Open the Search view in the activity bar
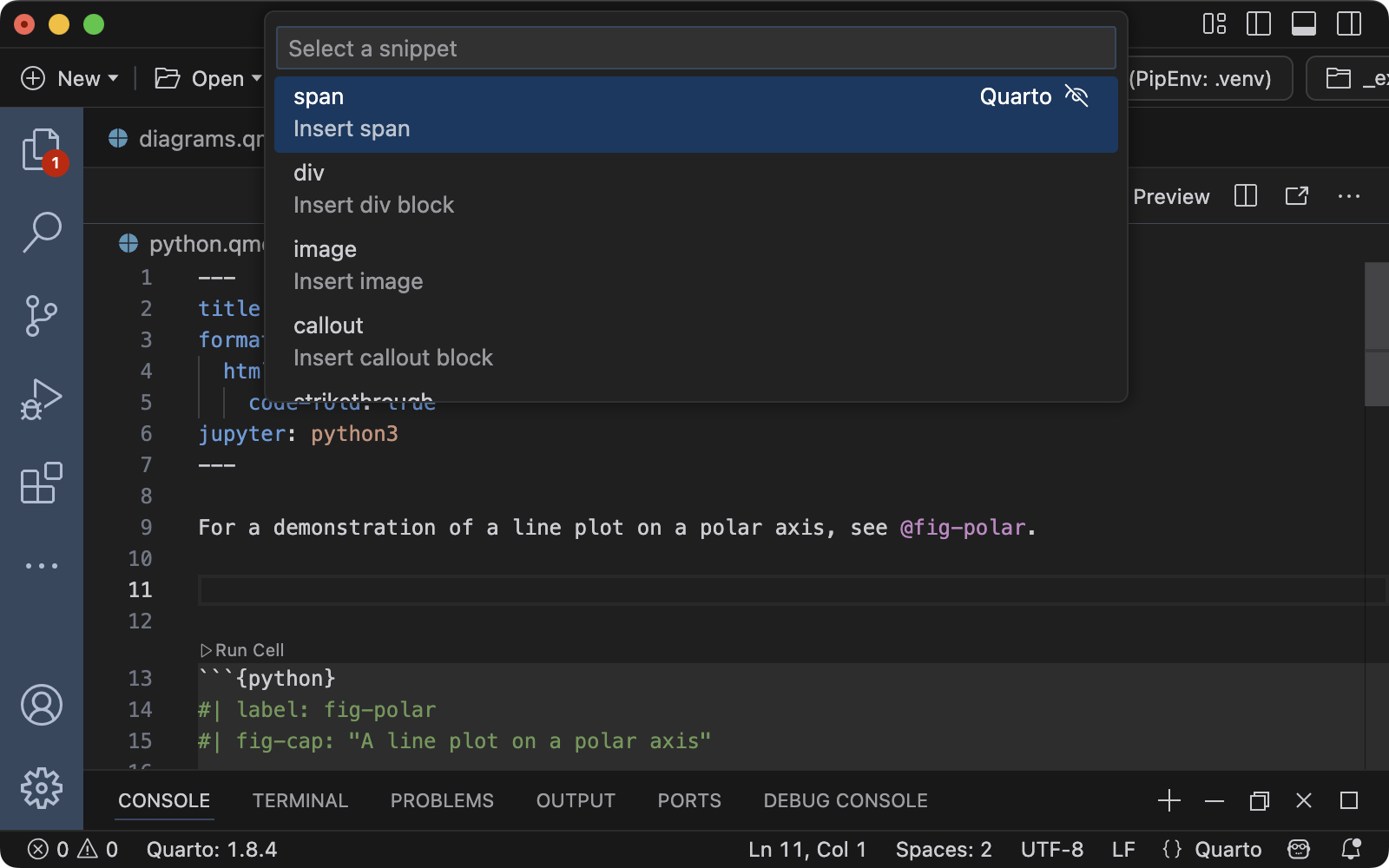The width and height of the screenshot is (1389, 868). click(x=41, y=230)
